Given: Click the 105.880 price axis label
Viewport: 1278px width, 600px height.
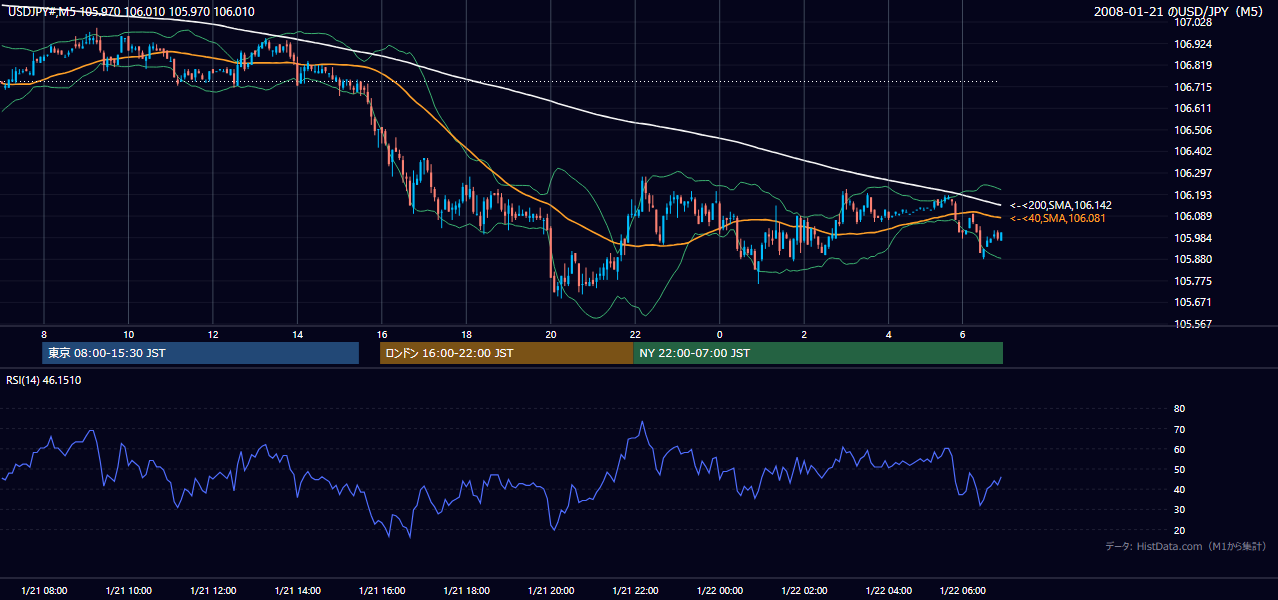Looking at the screenshot, I should point(1192,259).
